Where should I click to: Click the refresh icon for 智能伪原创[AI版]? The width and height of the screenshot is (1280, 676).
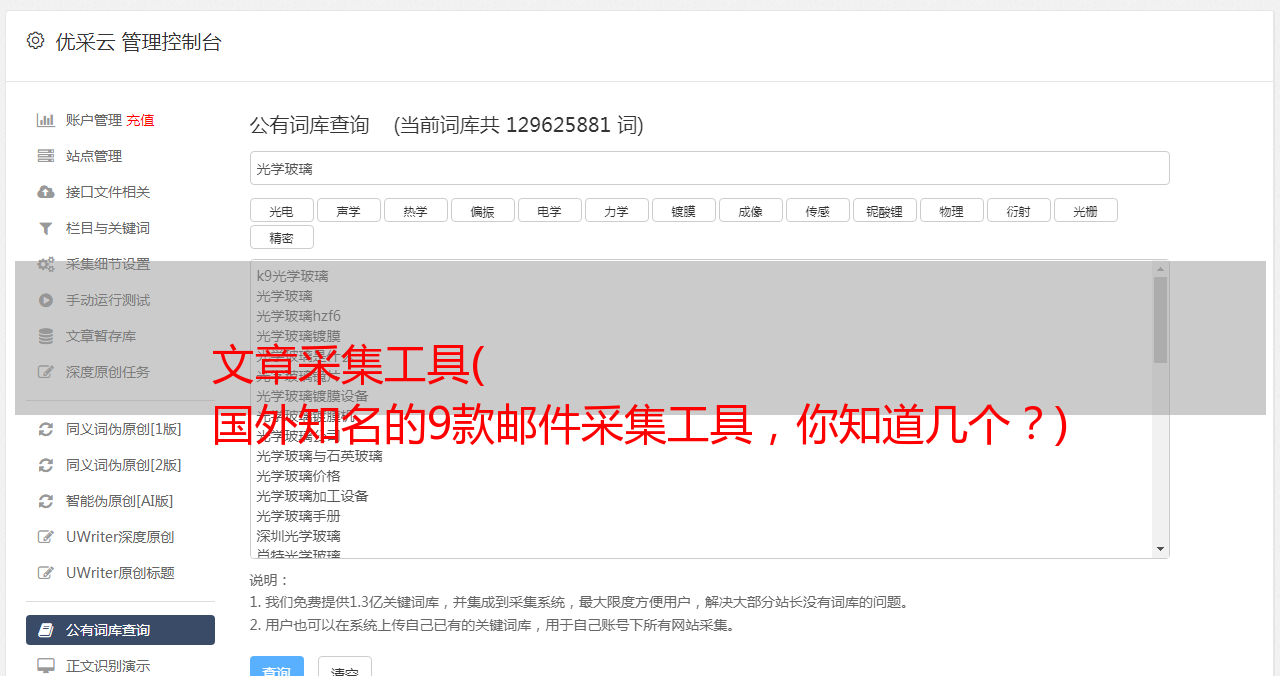point(46,501)
